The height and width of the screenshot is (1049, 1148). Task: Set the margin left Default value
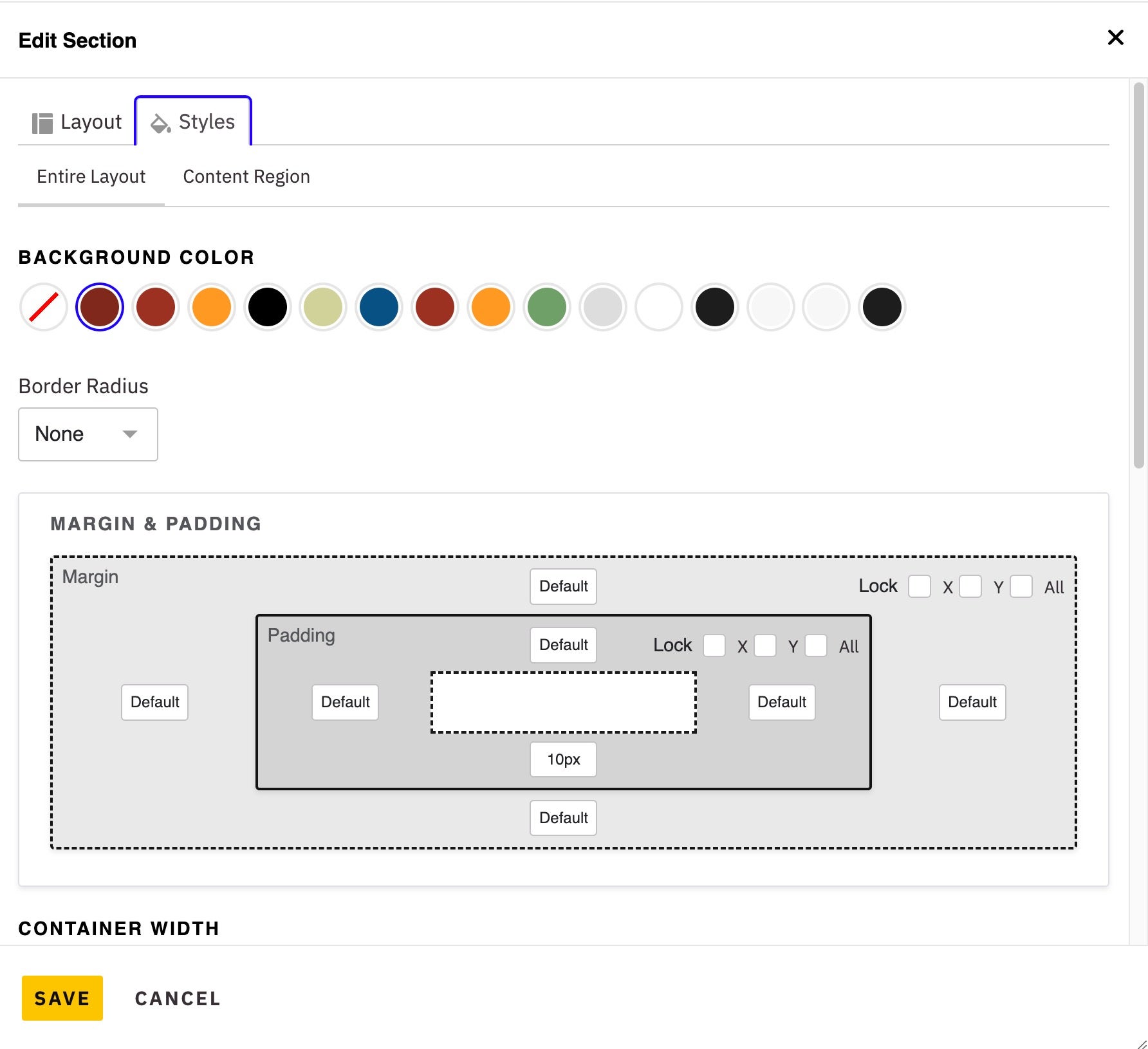coord(155,702)
